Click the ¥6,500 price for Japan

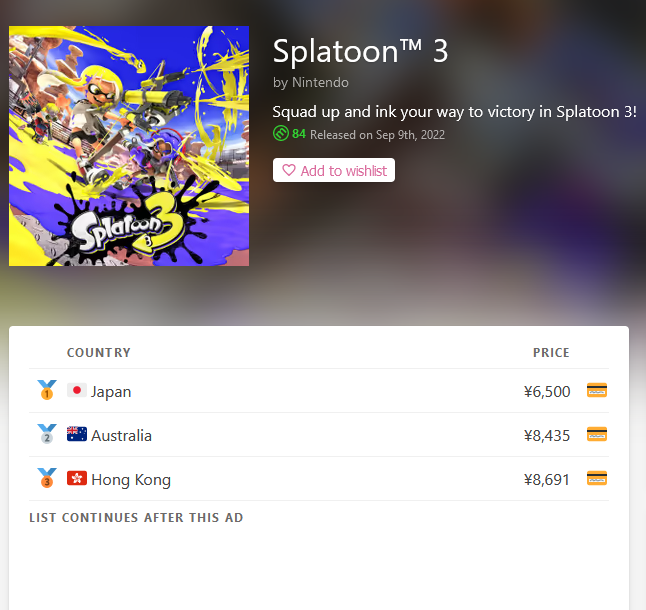point(547,391)
